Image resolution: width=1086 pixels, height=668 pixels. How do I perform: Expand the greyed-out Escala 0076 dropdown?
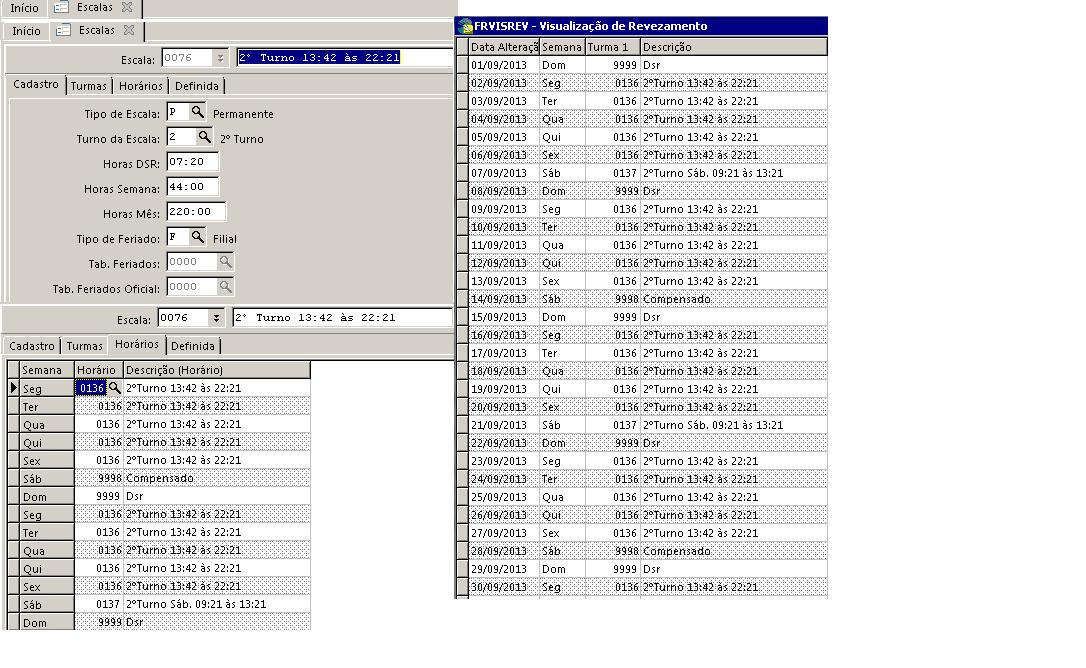221,59
